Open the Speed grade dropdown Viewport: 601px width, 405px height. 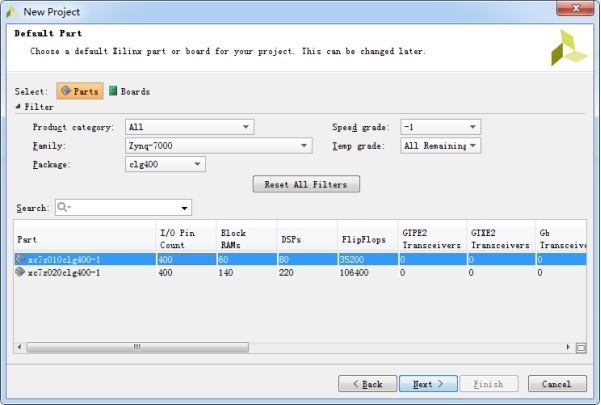tap(440, 127)
